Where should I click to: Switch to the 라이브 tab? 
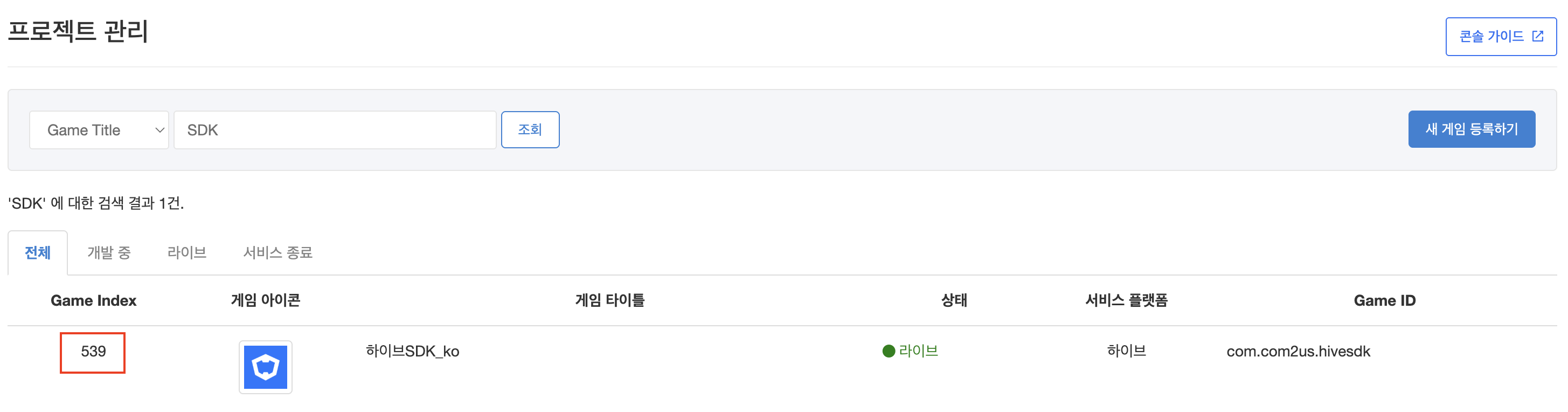coord(187,252)
